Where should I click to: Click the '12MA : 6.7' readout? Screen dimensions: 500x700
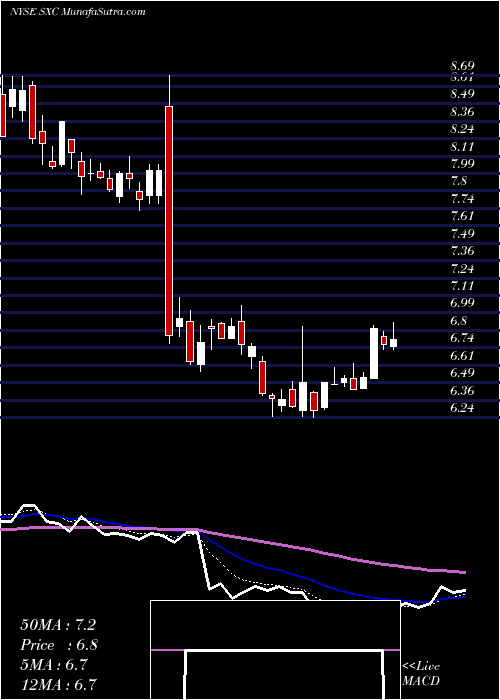(58, 684)
